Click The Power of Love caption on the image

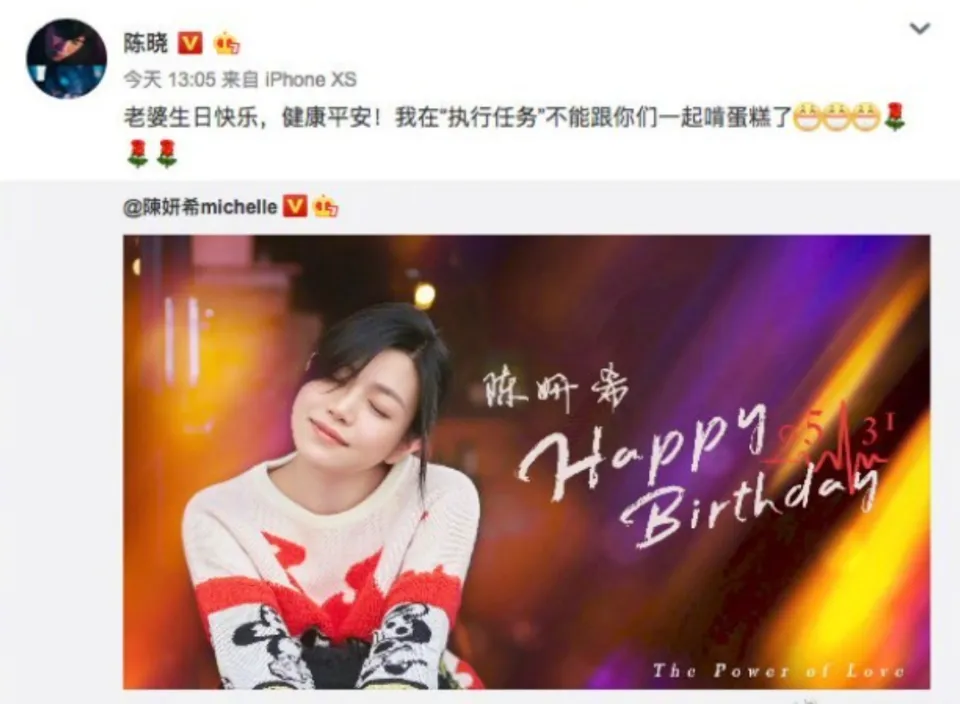point(779,671)
